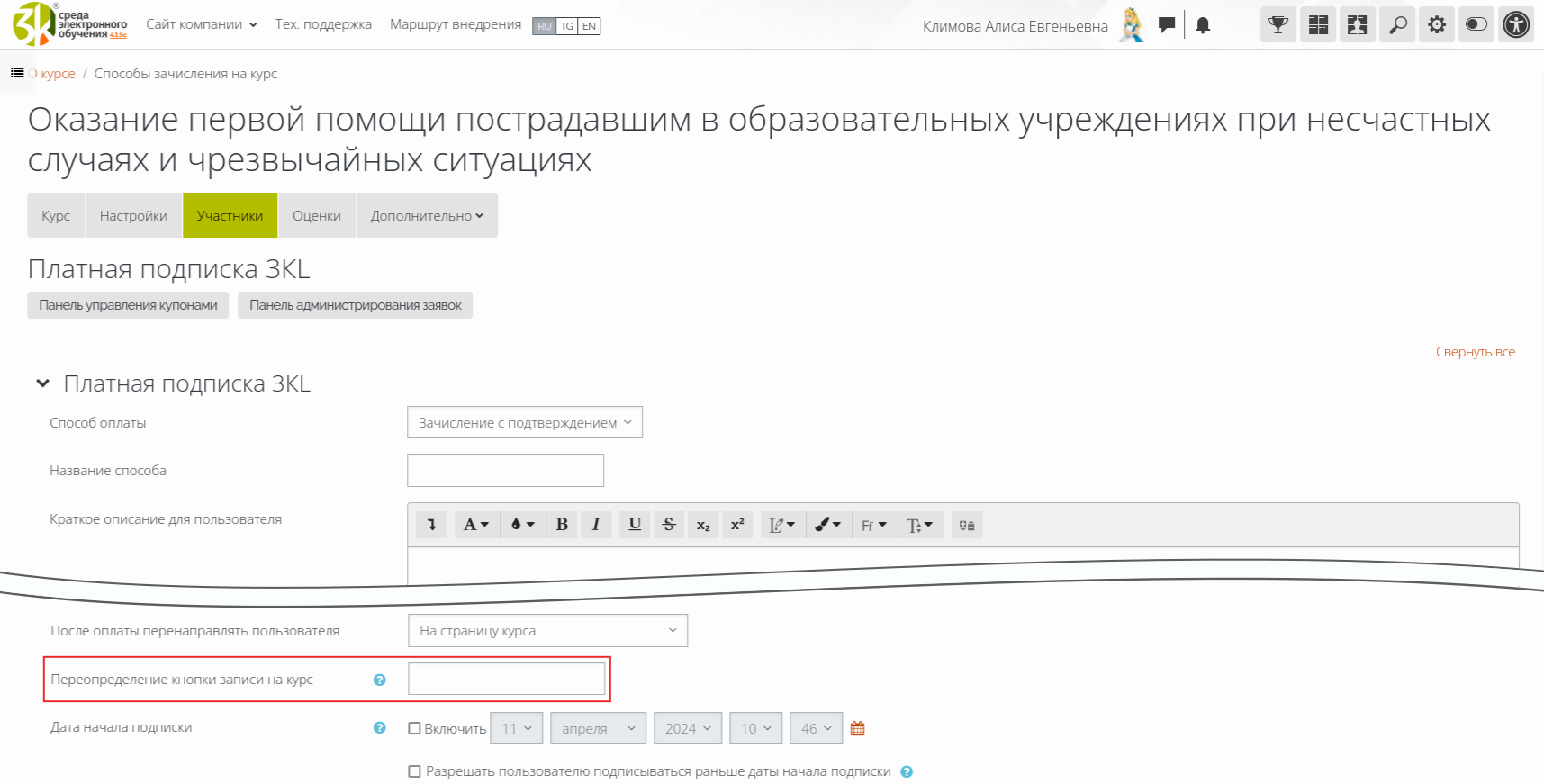Open the redirect after payment dropdown
This screenshot has width=1544, height=784.
(547, 631)
